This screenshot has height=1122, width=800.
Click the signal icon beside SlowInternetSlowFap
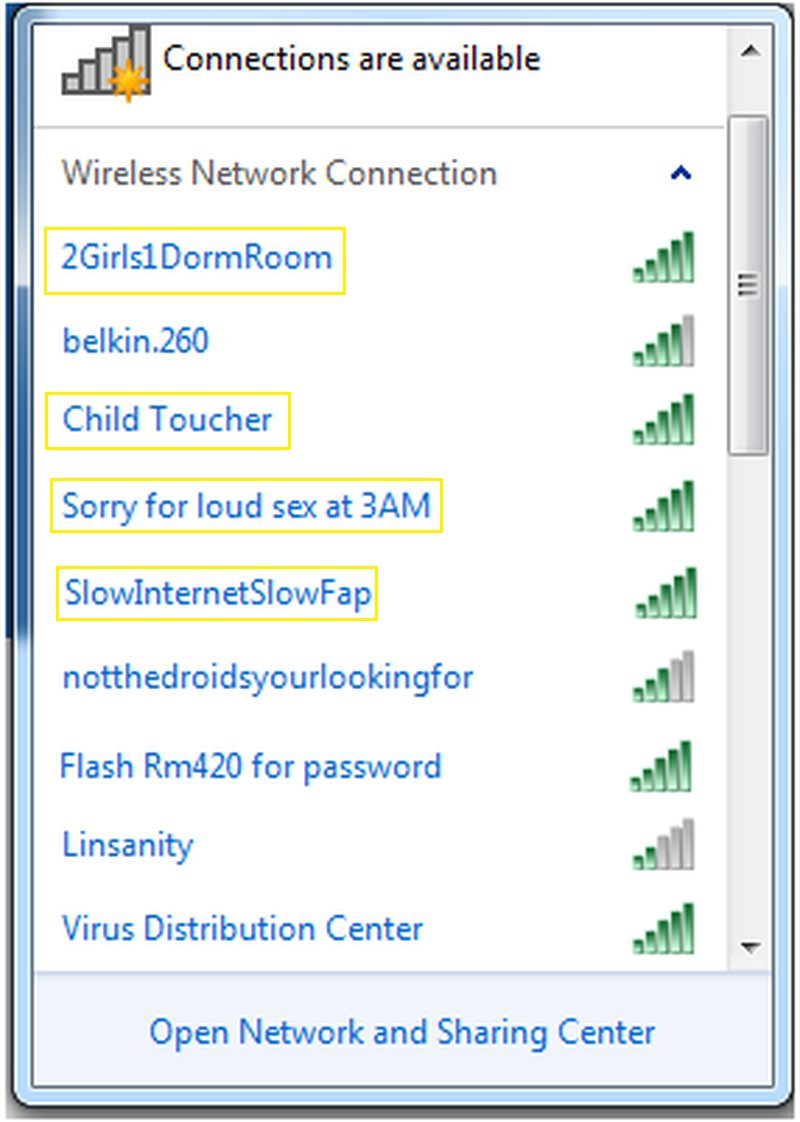663,592
